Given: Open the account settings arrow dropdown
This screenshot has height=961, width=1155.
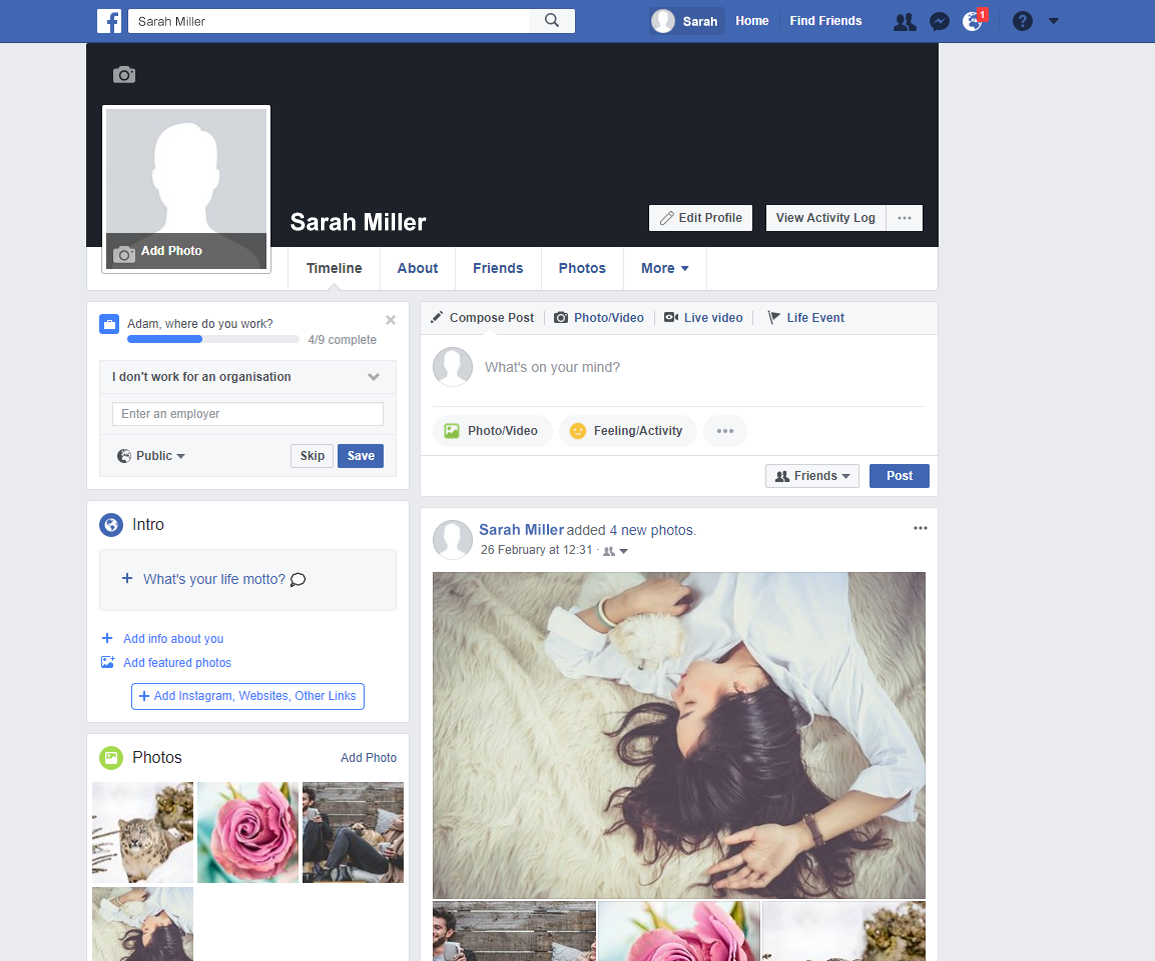Looking at the screenshot, I should (x=1052, y=20).
